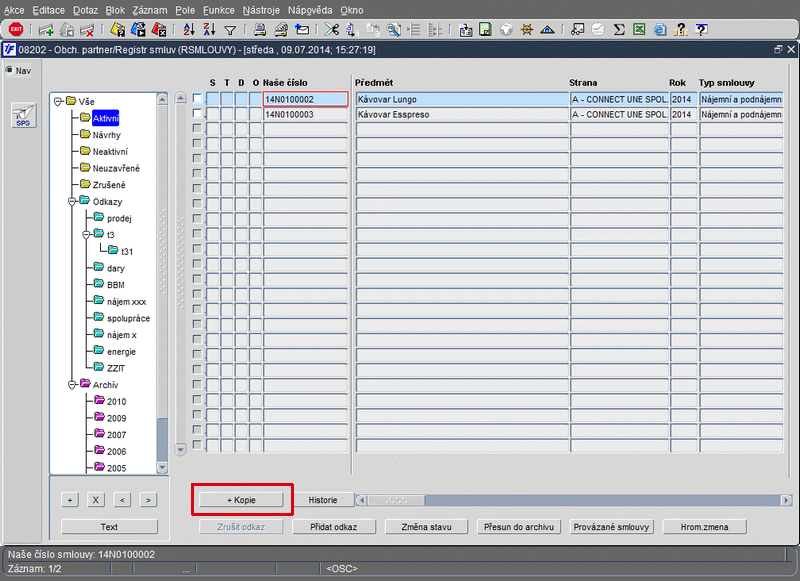
Task: Sort ascending with the A-Z icon
Action: click(x=189, y=30)
